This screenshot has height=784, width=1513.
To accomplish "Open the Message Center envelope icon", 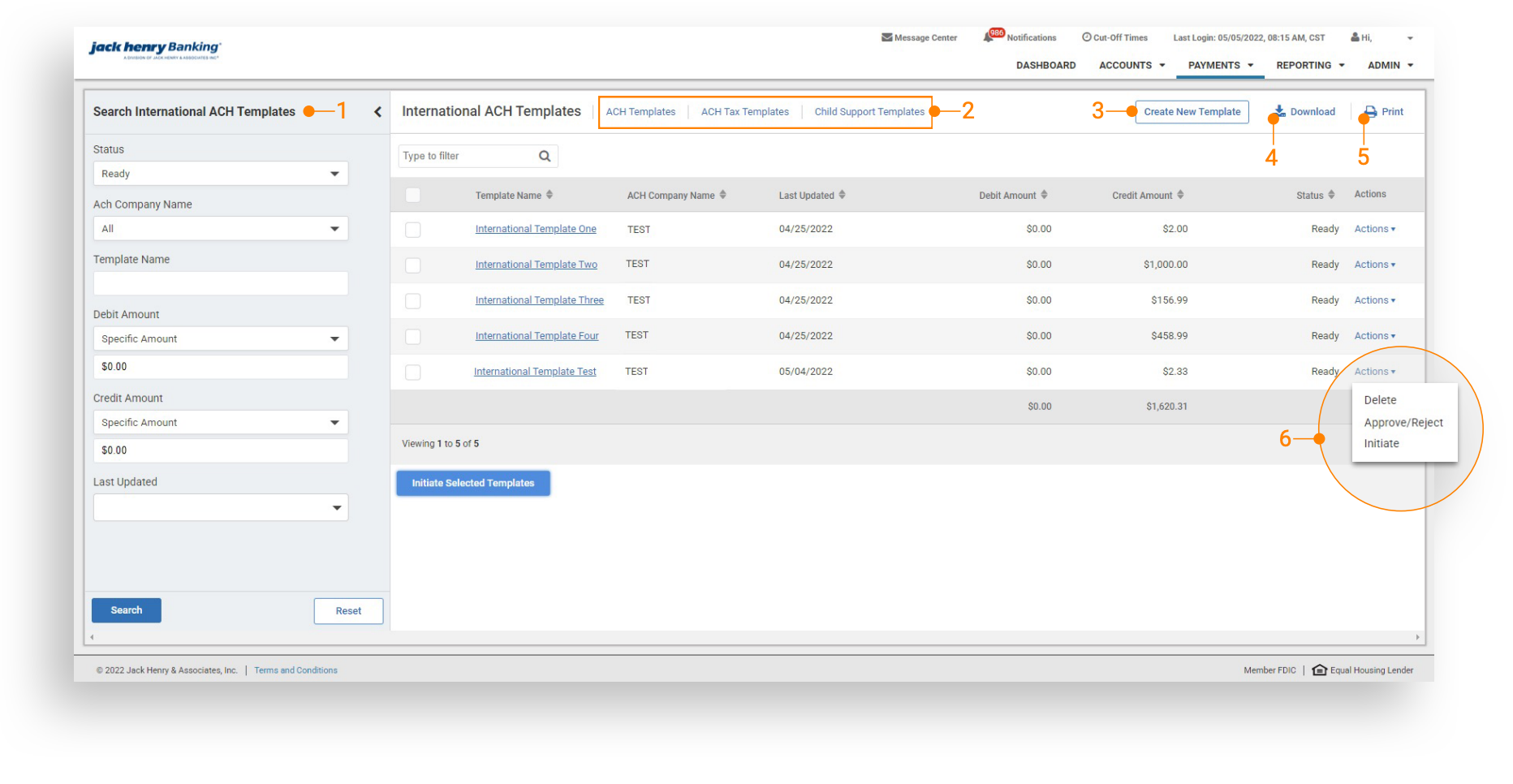I will [x=886, y=37].
